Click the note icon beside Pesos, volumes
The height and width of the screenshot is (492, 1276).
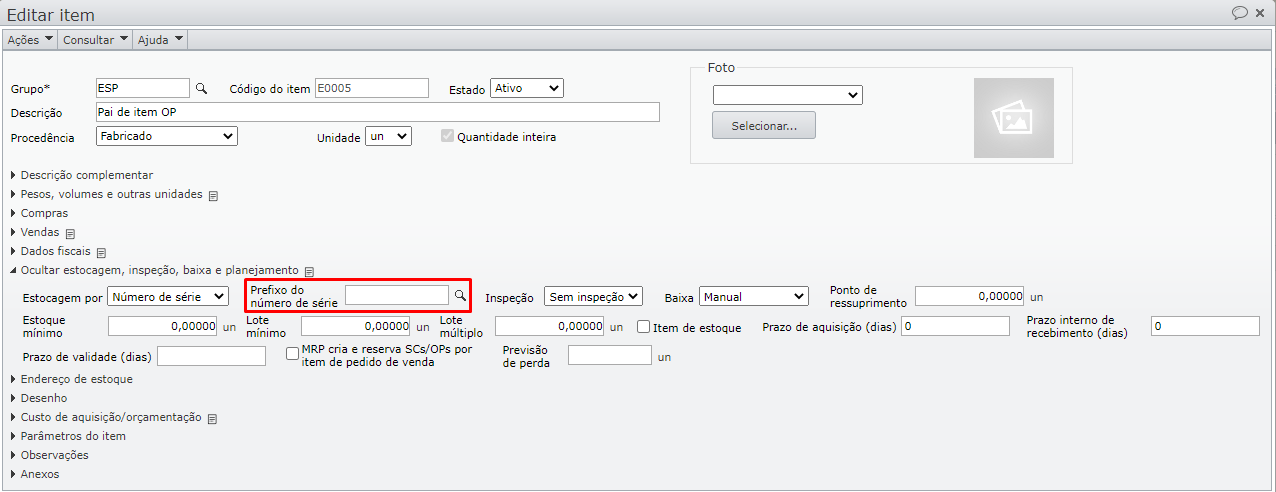[x=213, y=195]
